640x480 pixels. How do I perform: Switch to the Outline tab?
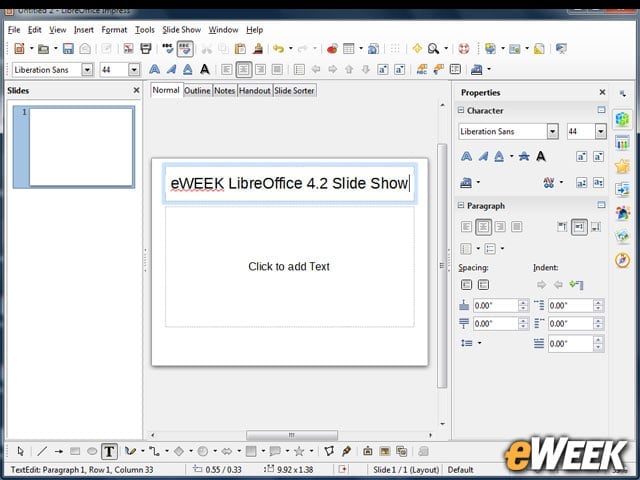click(x=197, y=91)
